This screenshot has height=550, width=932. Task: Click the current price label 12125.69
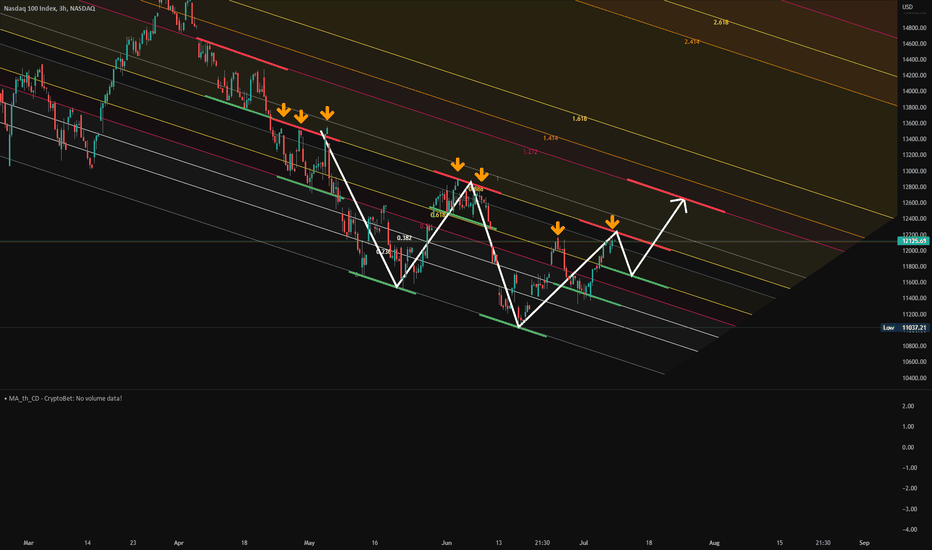914,241
